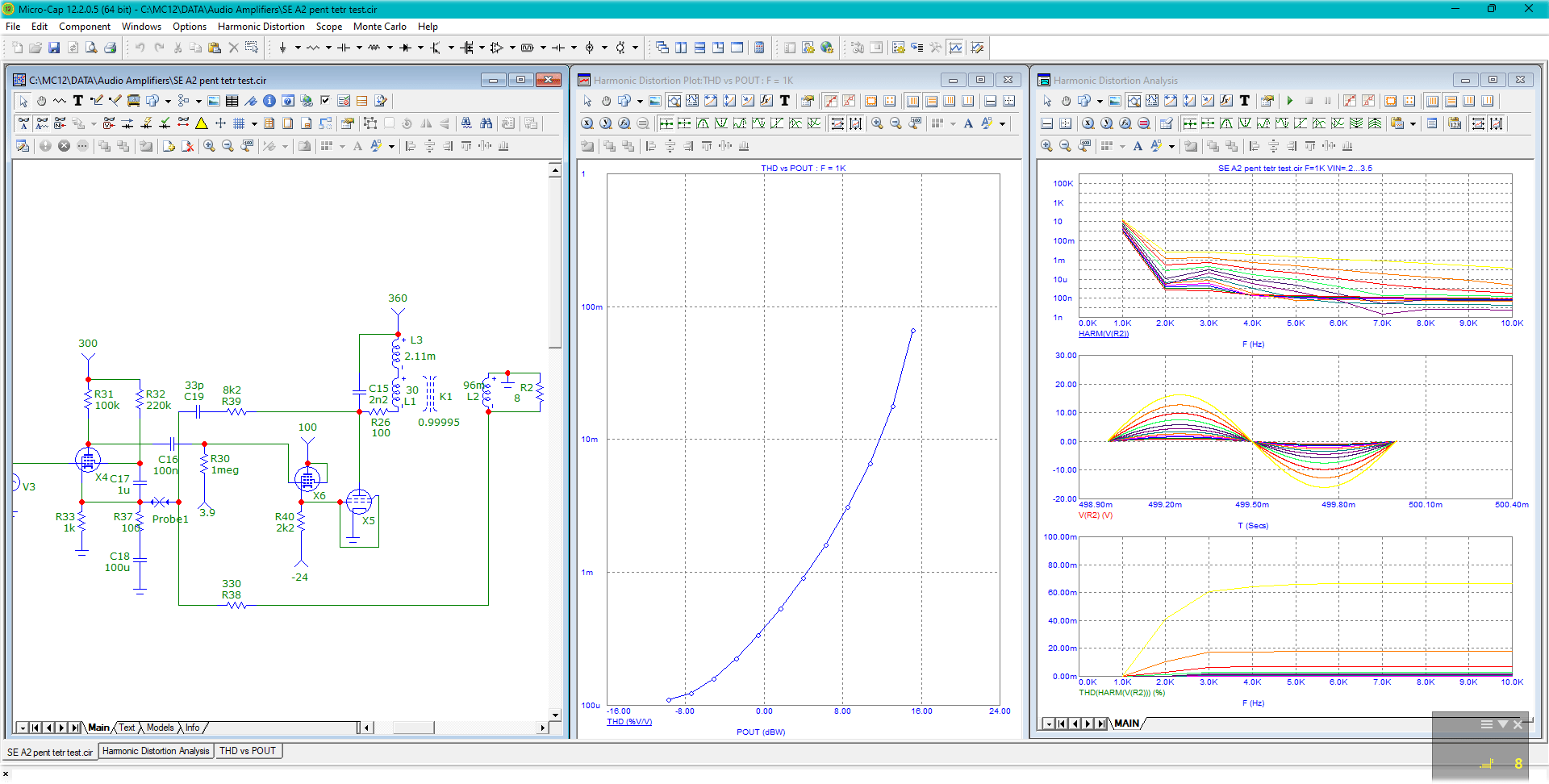The height and width of the screenshot is (784, 1549).
Task: Toggle Data Points in THD vs POUT plot
Action: click(831, 101)
